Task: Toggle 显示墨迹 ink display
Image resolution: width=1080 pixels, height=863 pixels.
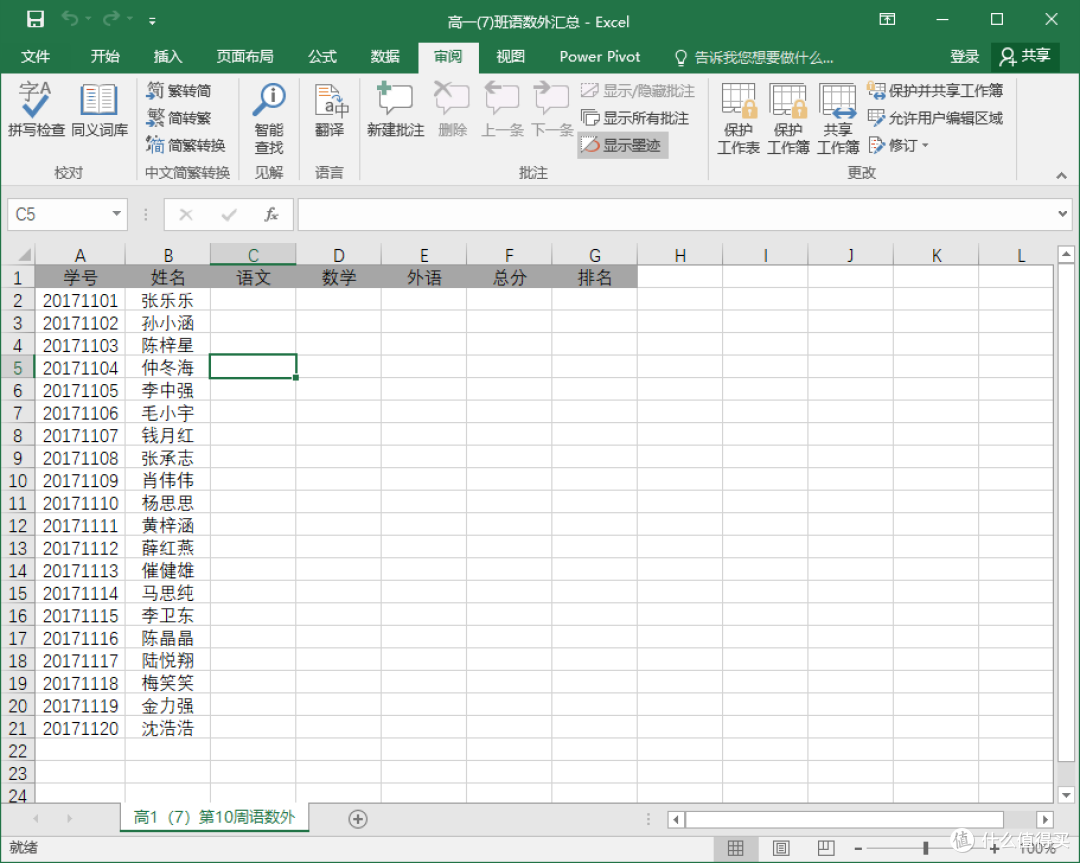Action: (621, 145)
